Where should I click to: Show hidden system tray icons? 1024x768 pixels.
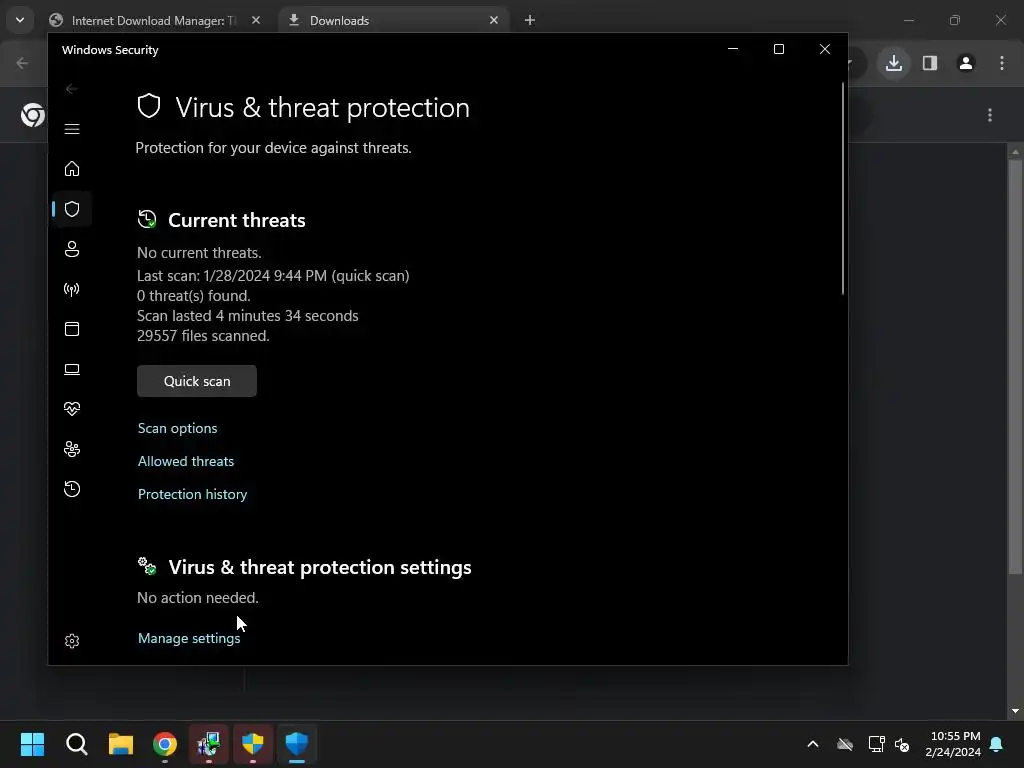pos(813,744)
